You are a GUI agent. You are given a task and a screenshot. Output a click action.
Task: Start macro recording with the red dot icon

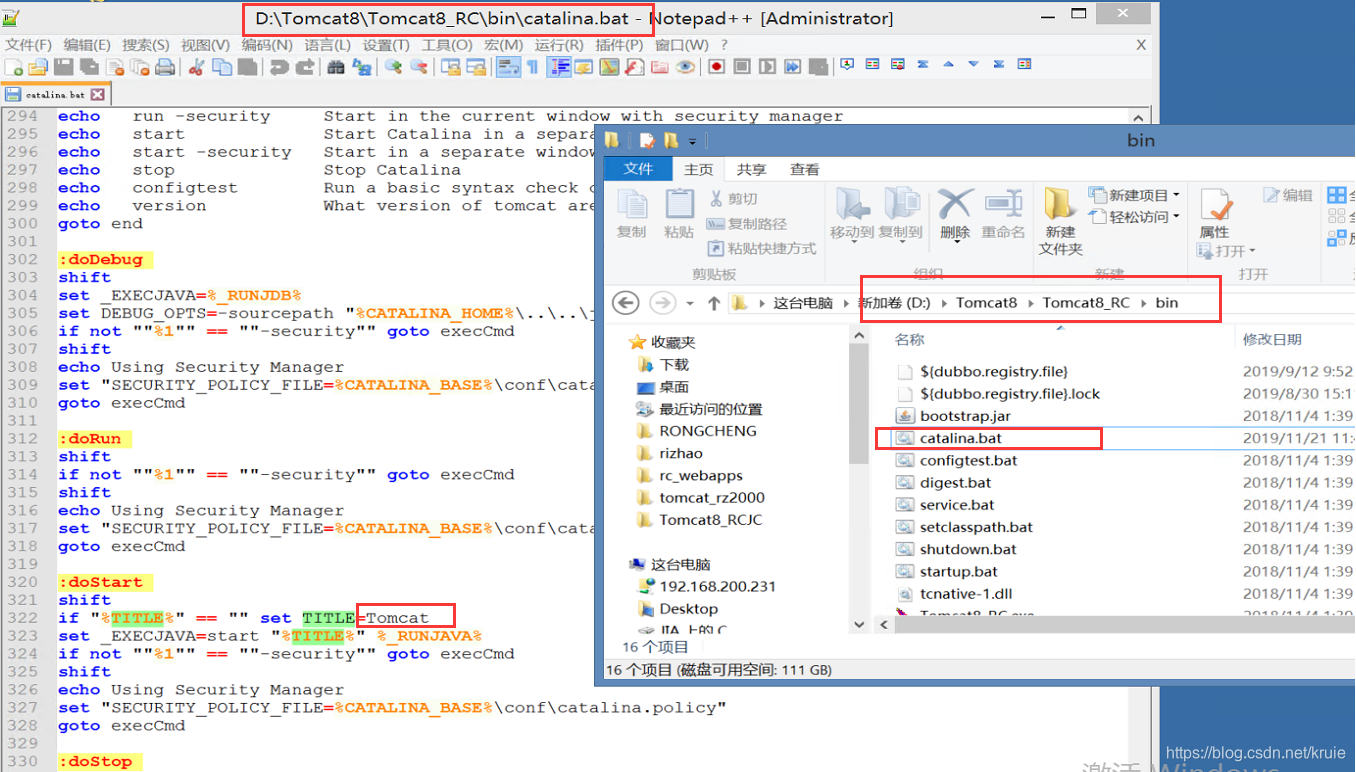tap(717, 67)
